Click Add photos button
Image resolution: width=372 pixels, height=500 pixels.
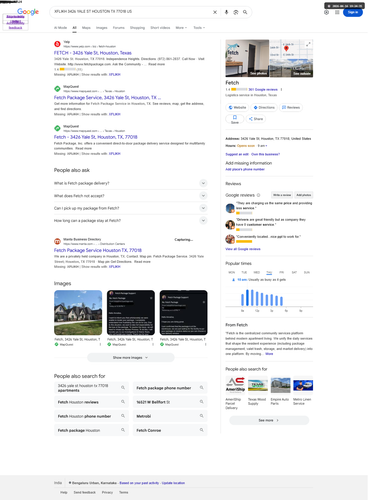click(304, 195)
